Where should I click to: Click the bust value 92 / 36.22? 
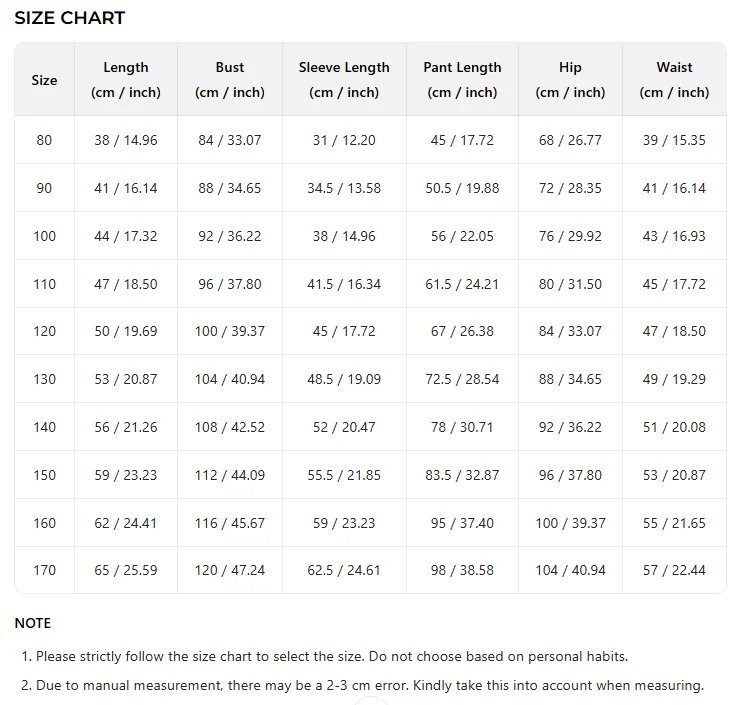click(x=230, y=236)
